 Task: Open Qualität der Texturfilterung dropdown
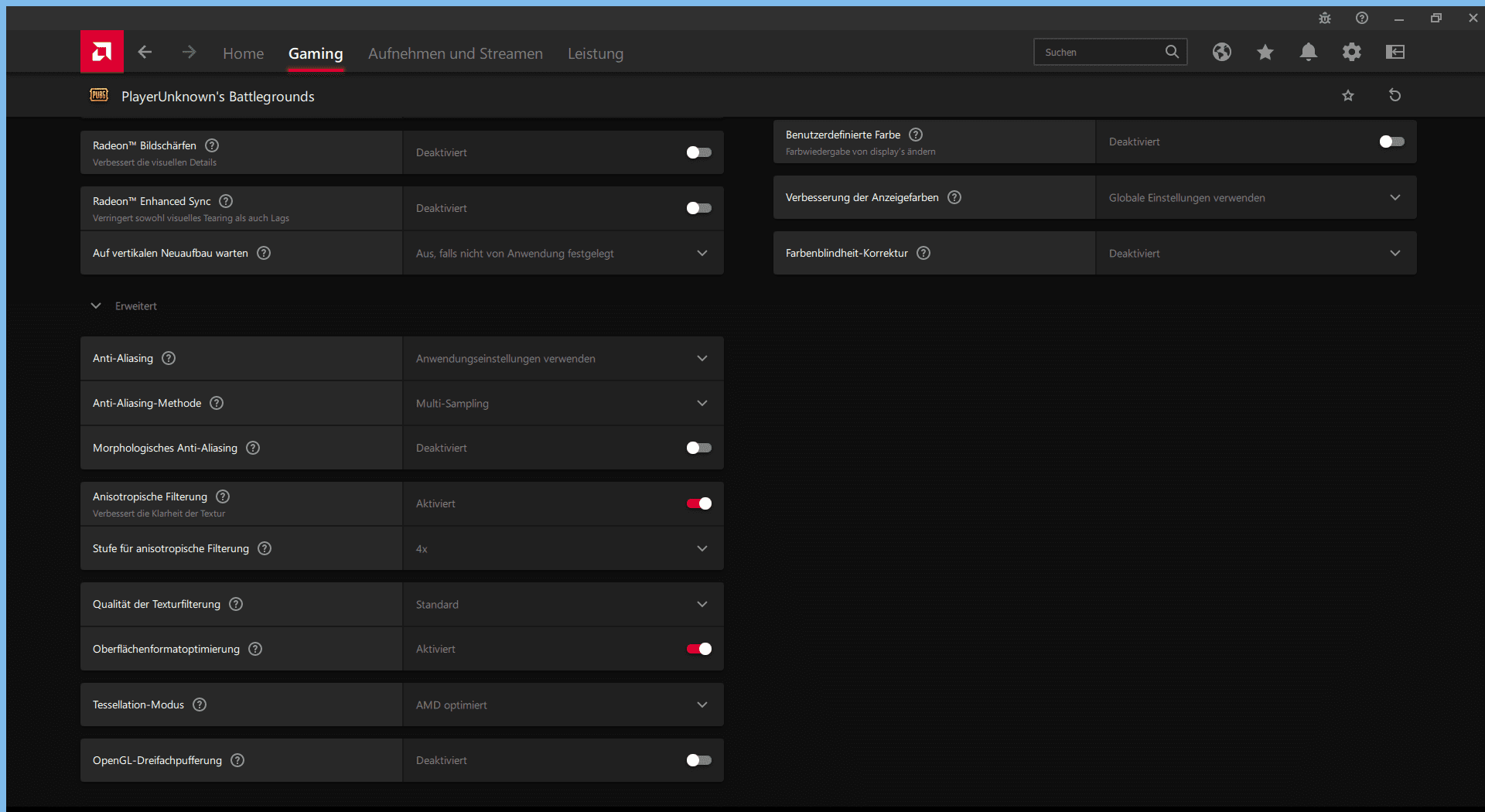(563, 604)
